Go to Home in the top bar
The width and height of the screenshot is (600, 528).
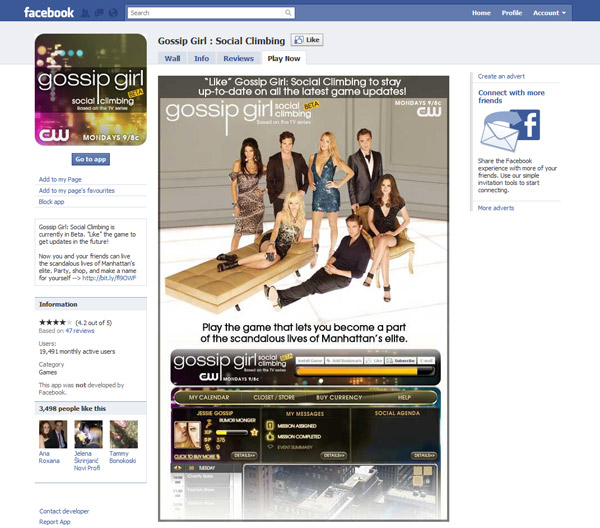coord(481,13)
